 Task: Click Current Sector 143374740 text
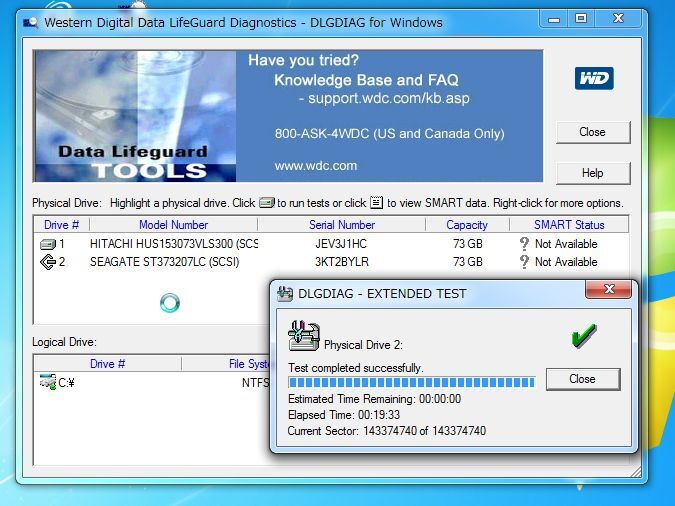[x=387, y=431]
